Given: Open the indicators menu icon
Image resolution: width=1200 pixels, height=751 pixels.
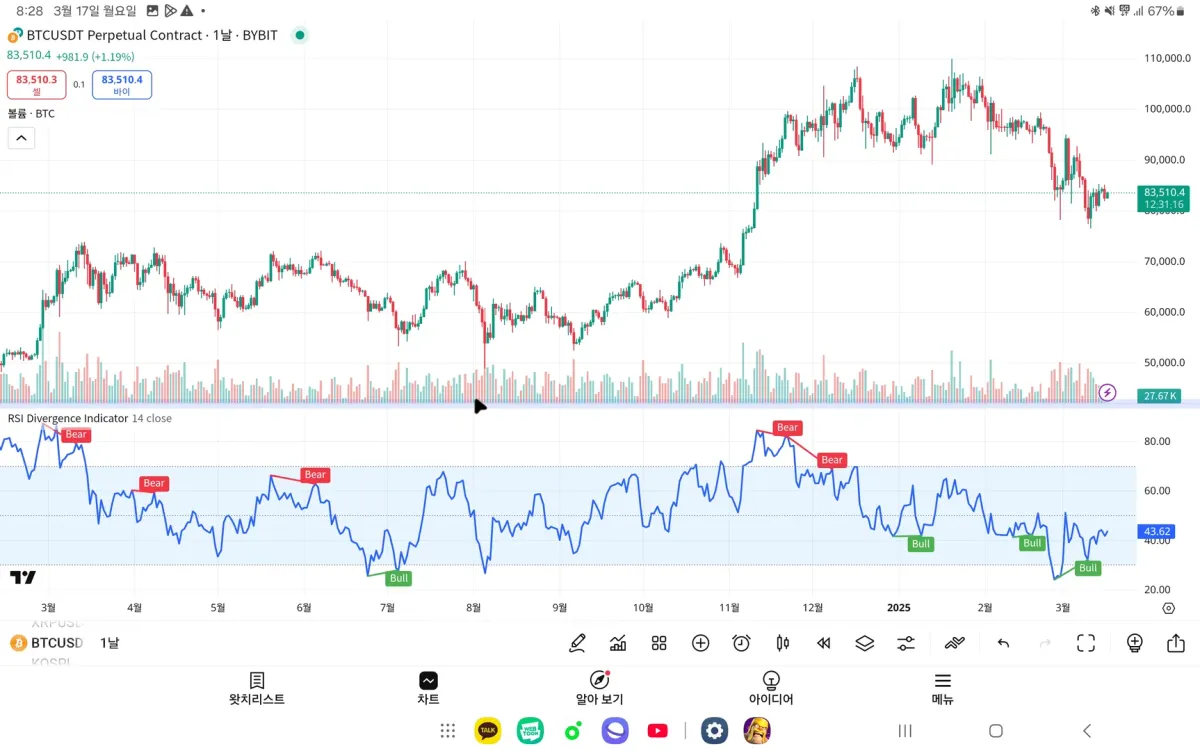Looking at the screenshot, I should 618,643.
